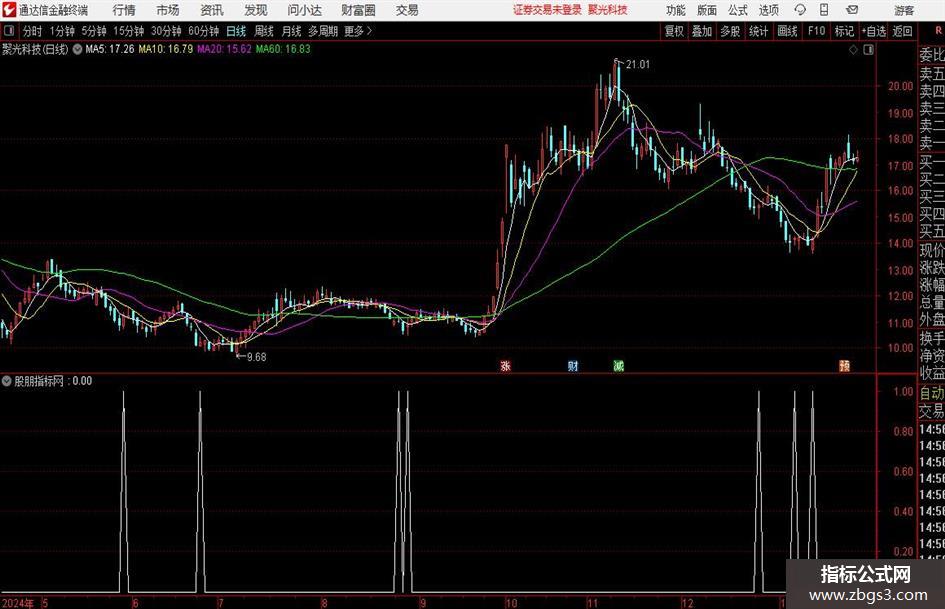
Task: Click the blue 财 event marker
Action: point(573,365)
